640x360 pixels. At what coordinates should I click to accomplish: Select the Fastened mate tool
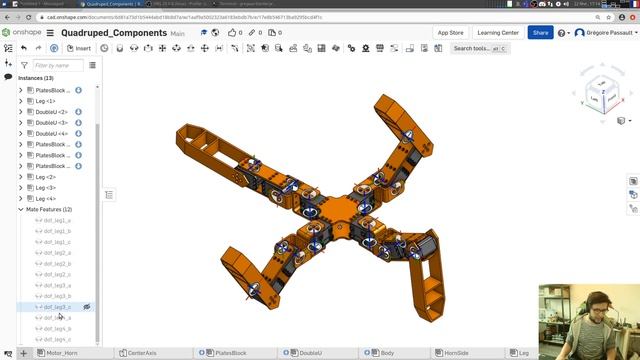click(x=120, y=48)
